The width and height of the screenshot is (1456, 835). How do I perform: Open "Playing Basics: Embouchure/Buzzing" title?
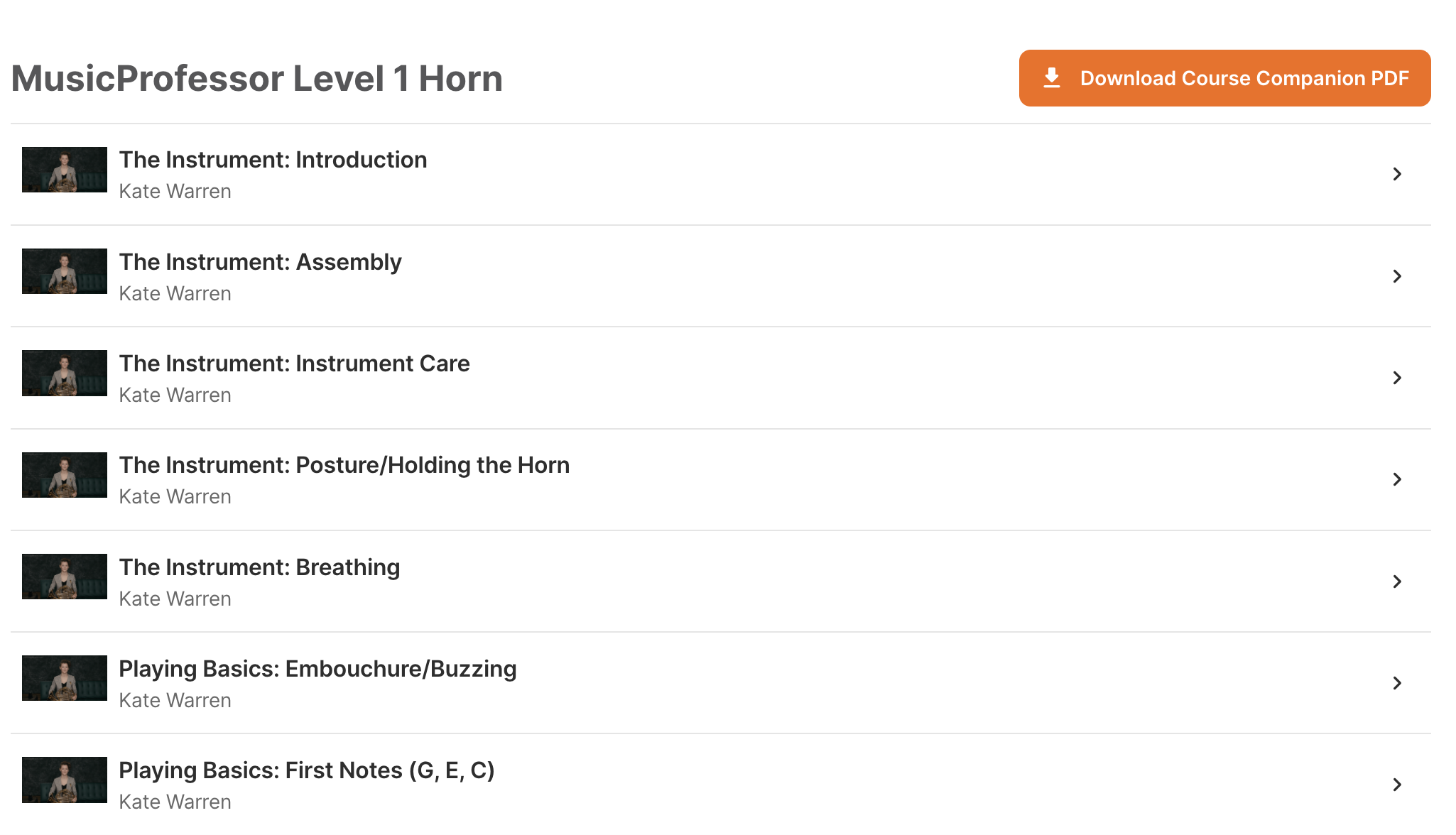coord(317,669)
